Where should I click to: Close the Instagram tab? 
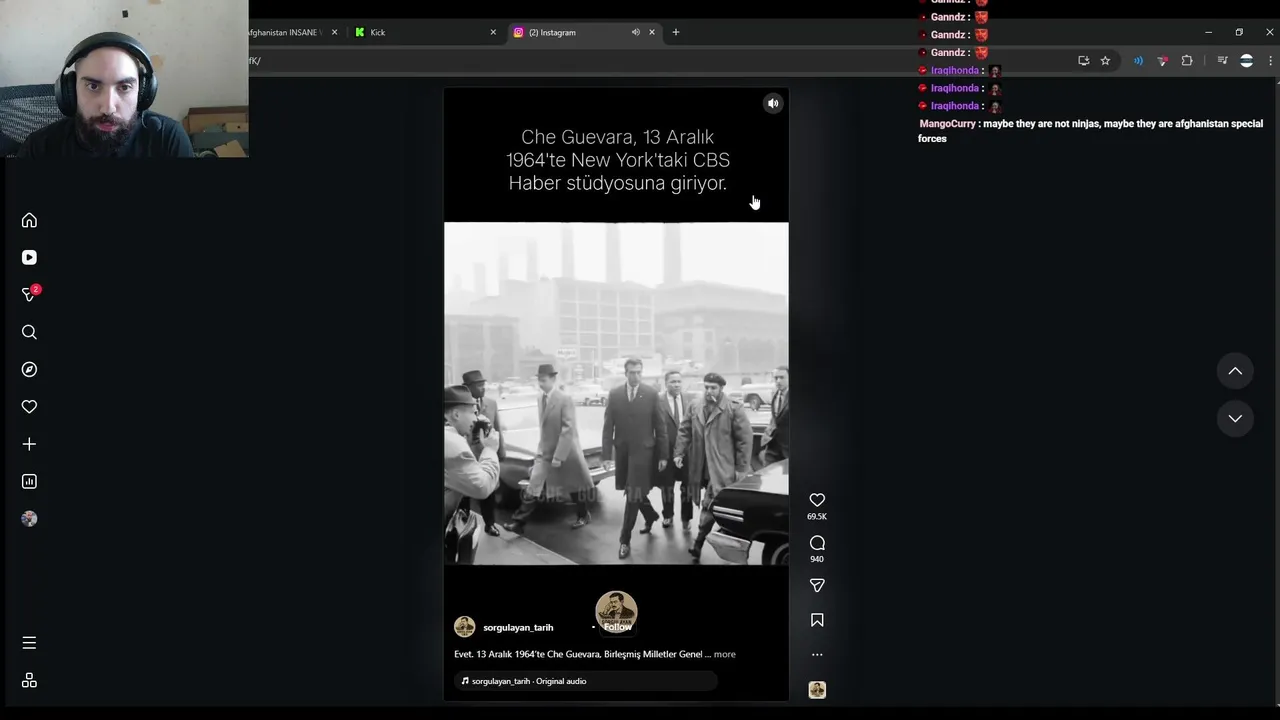tap(652, 32)
